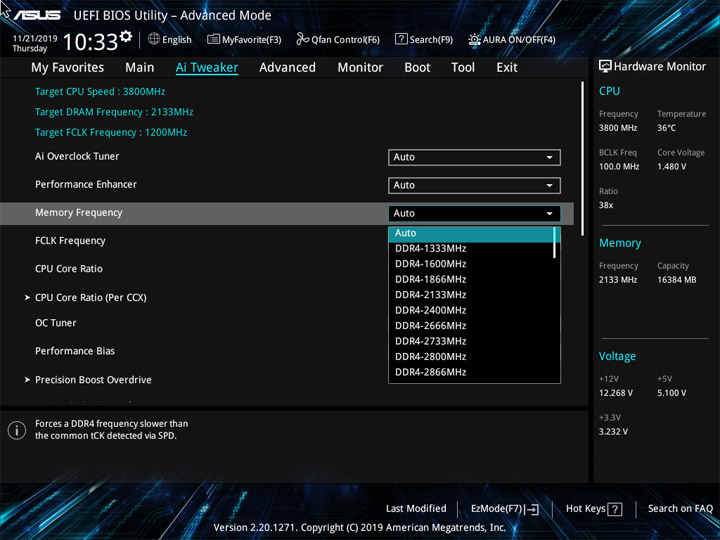This screenshot has width=720, height=540.
Task: Go to Monitor tab
Action: (360, 68)
